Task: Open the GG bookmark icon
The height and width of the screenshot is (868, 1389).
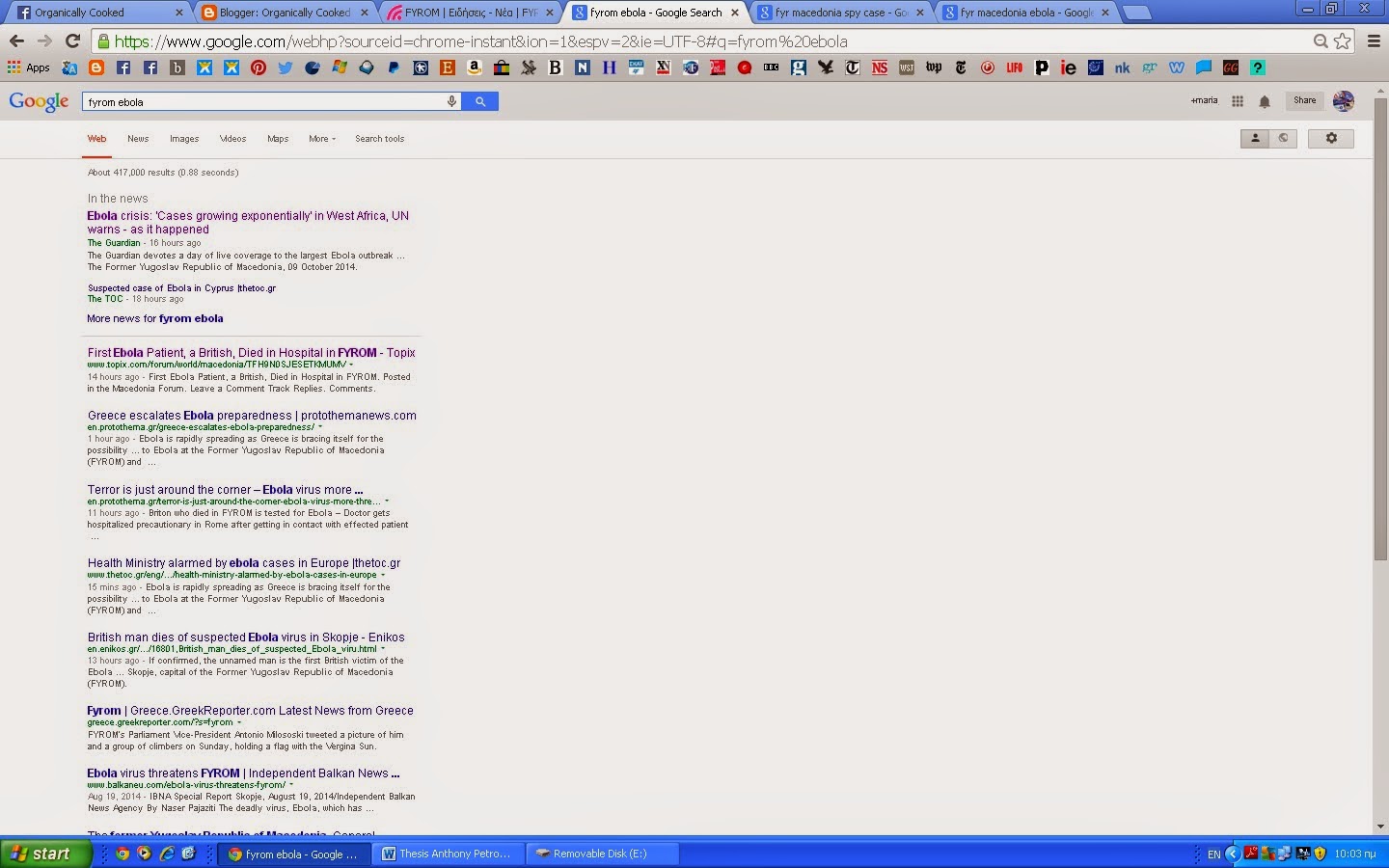Action: pyautogui.click(x=1231, y=68)
